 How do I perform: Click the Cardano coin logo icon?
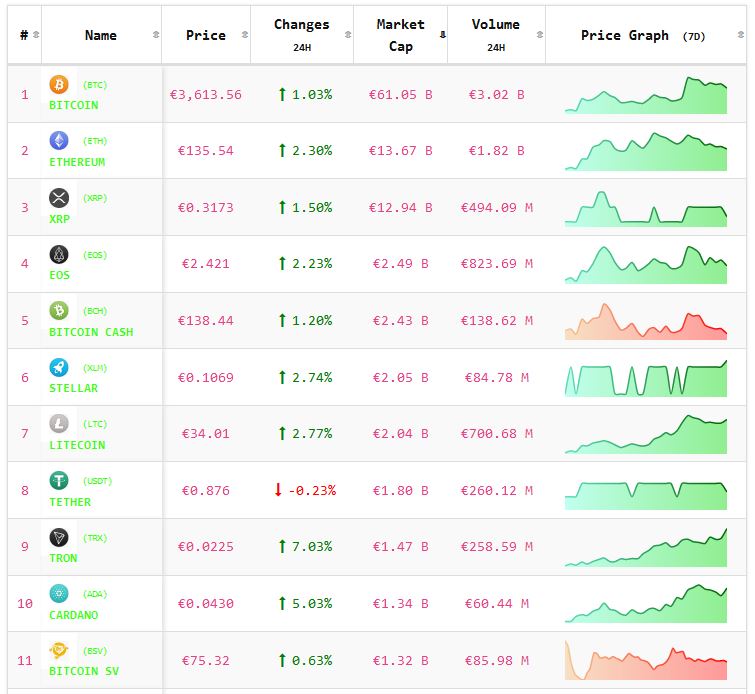pyautogui.click(x=59, y=594)
